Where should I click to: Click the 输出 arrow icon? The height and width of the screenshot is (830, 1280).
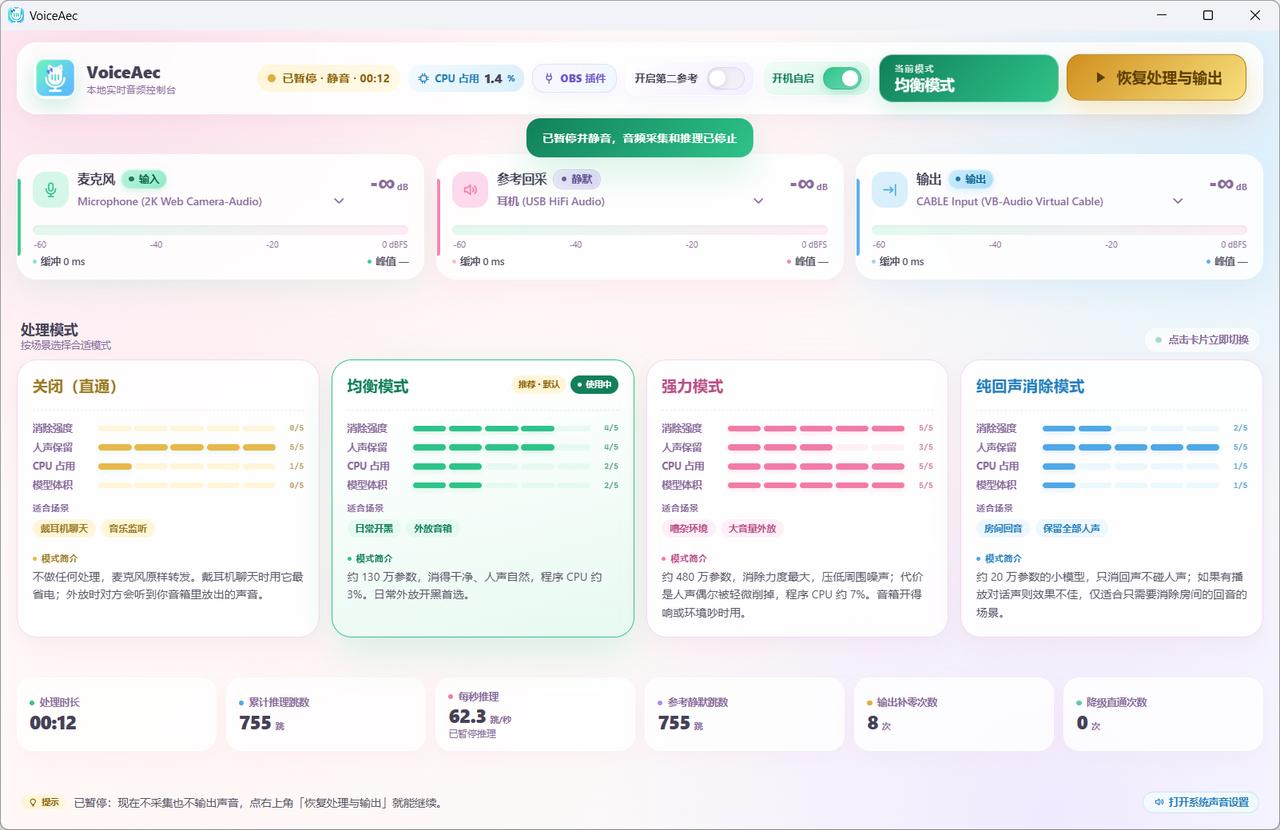tap(889, 190)
